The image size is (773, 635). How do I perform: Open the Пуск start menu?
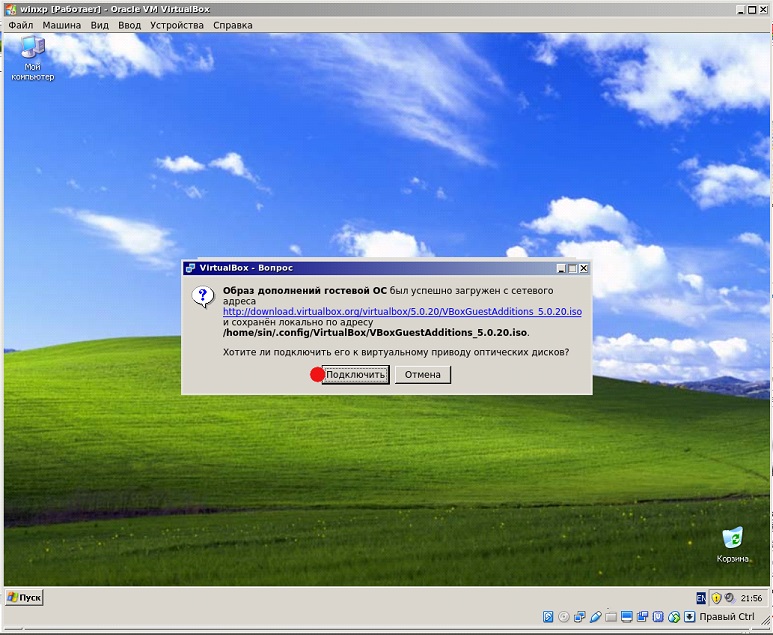coord(25,597)
